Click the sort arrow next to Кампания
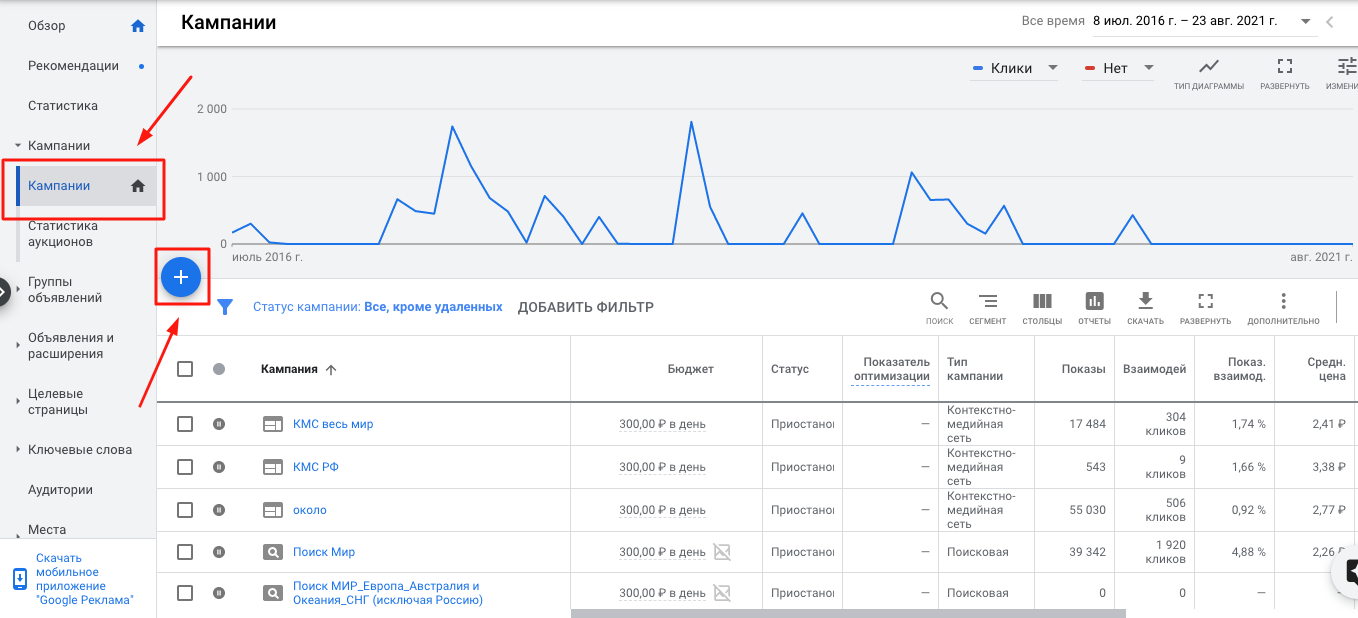 pyautogui.click(x=331, y=369)
